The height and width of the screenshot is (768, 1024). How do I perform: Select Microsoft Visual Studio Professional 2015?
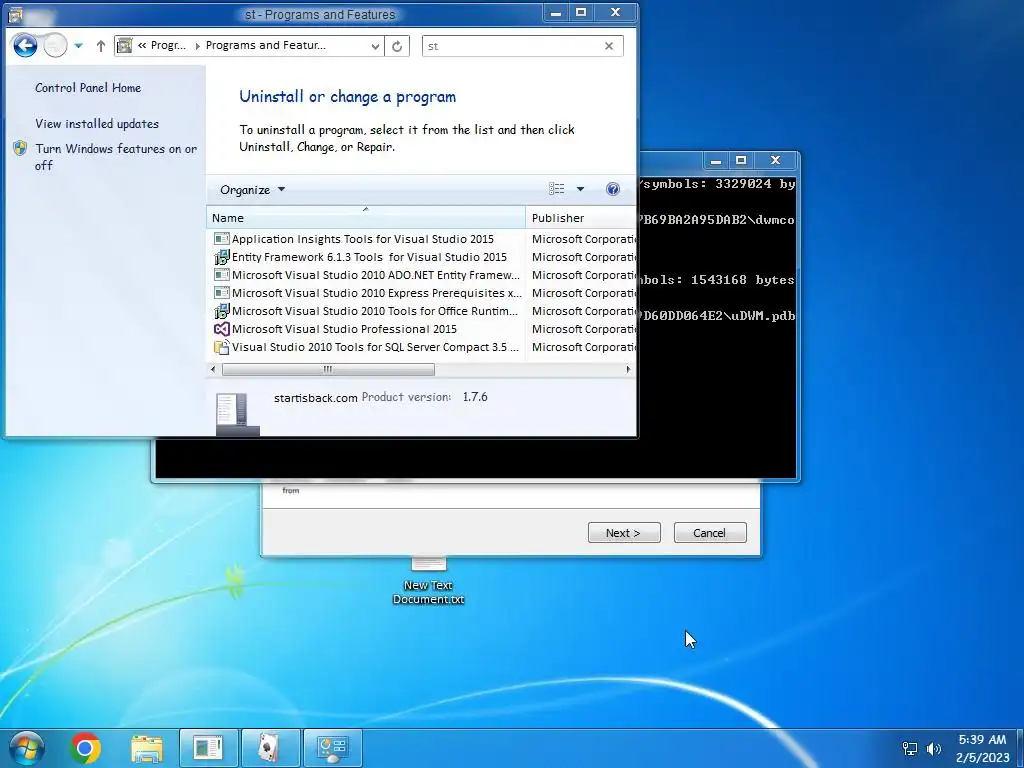click(x=344, y=329)
